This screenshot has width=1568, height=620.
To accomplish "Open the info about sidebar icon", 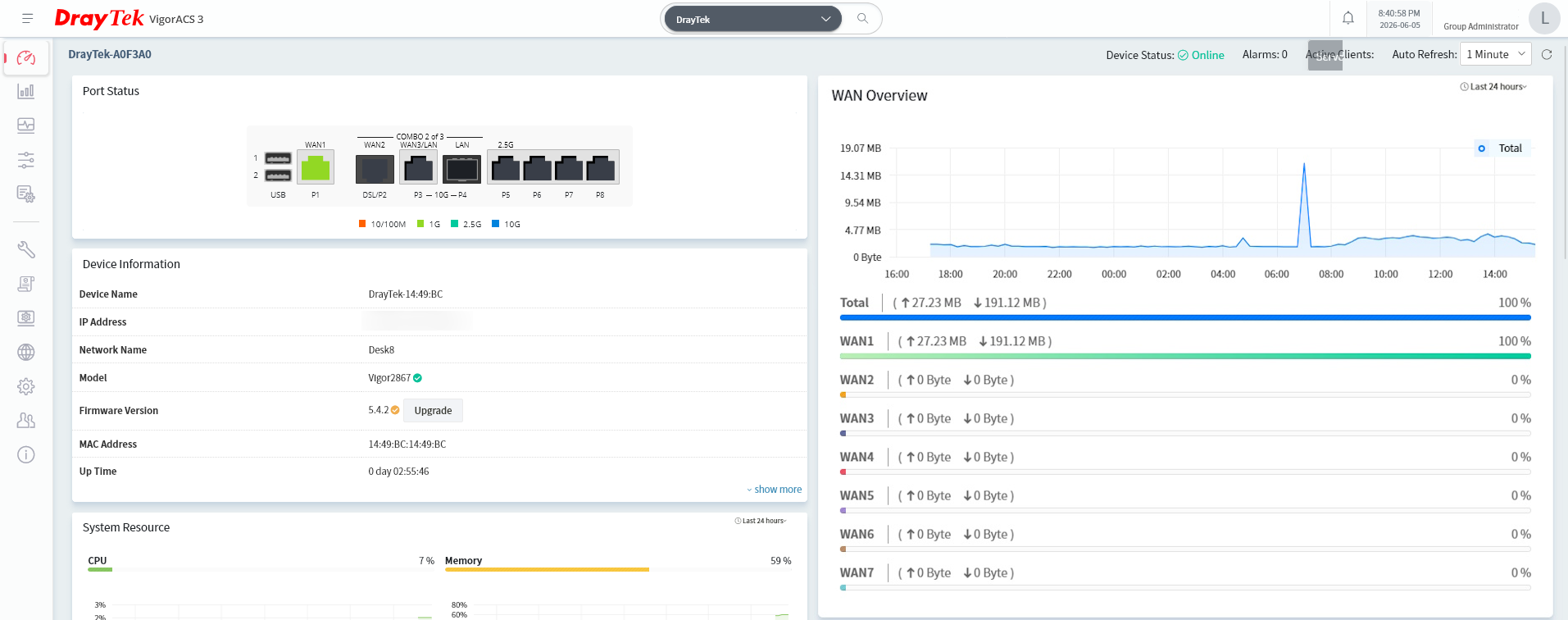I will 26,454.
